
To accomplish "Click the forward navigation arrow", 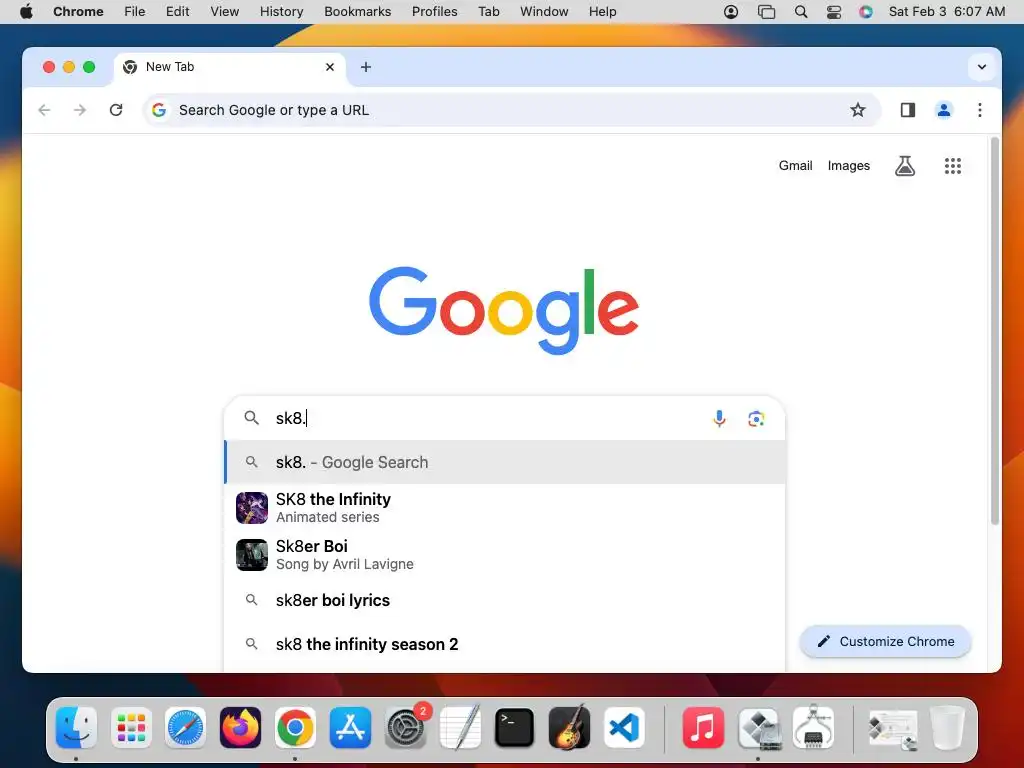I will pyautogui.click(x=80, y=110).
